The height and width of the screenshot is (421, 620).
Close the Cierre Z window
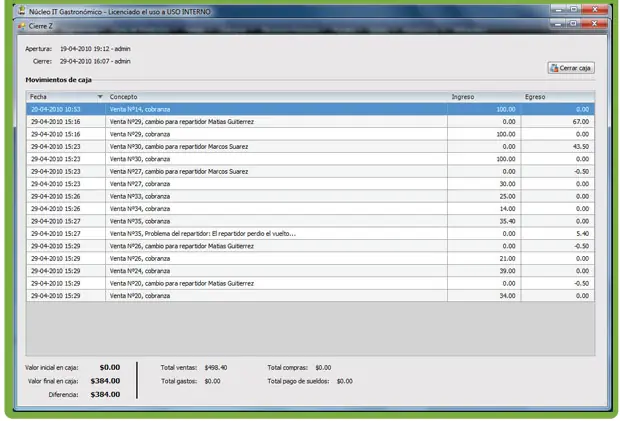(x=594, y=24)
